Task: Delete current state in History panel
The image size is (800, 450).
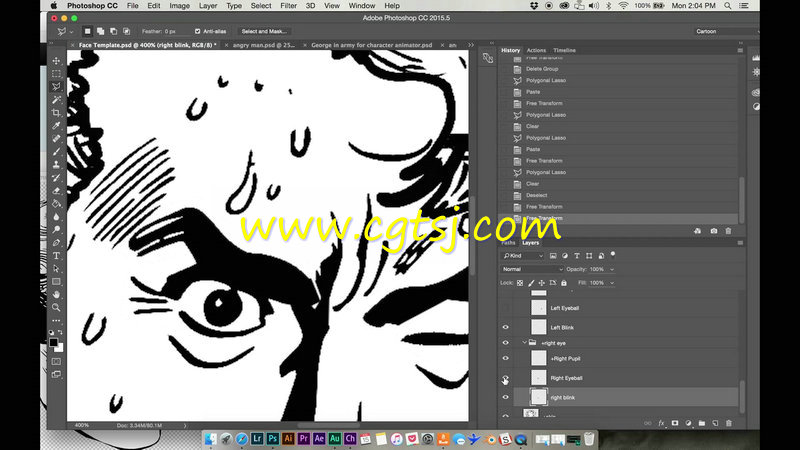Action: tap(729, 231)
